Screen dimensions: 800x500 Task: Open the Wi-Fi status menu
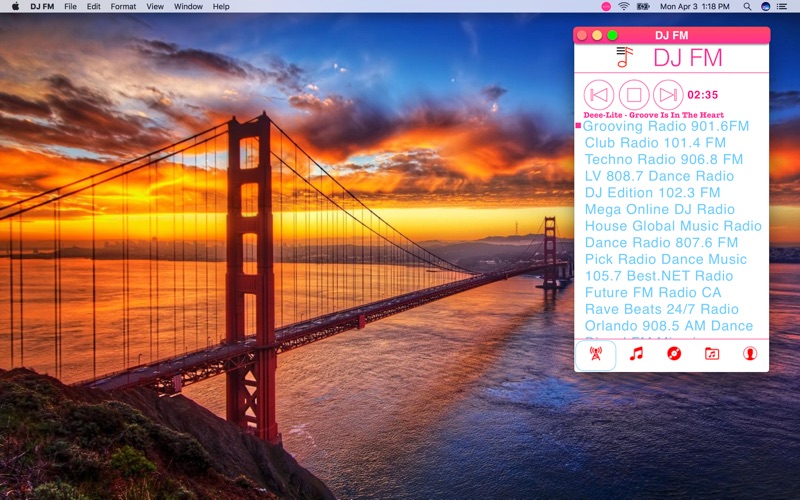coord(623,7)
